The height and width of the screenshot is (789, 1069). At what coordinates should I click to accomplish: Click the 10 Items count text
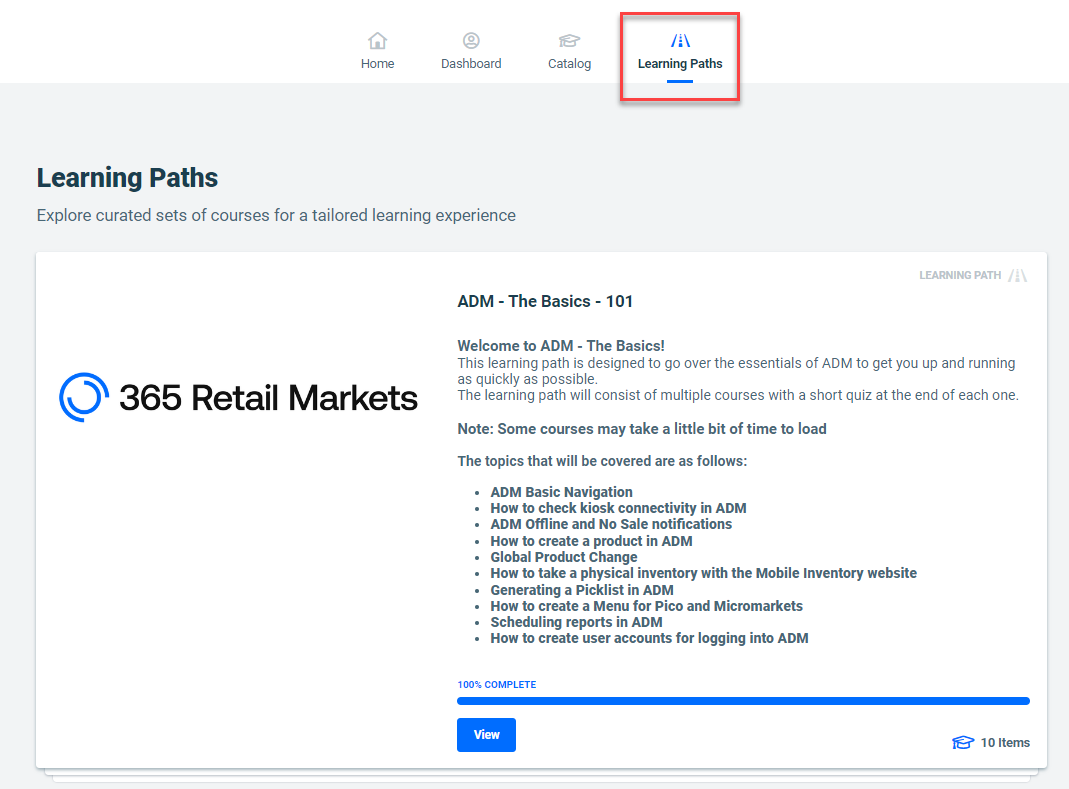(1005, 743)
